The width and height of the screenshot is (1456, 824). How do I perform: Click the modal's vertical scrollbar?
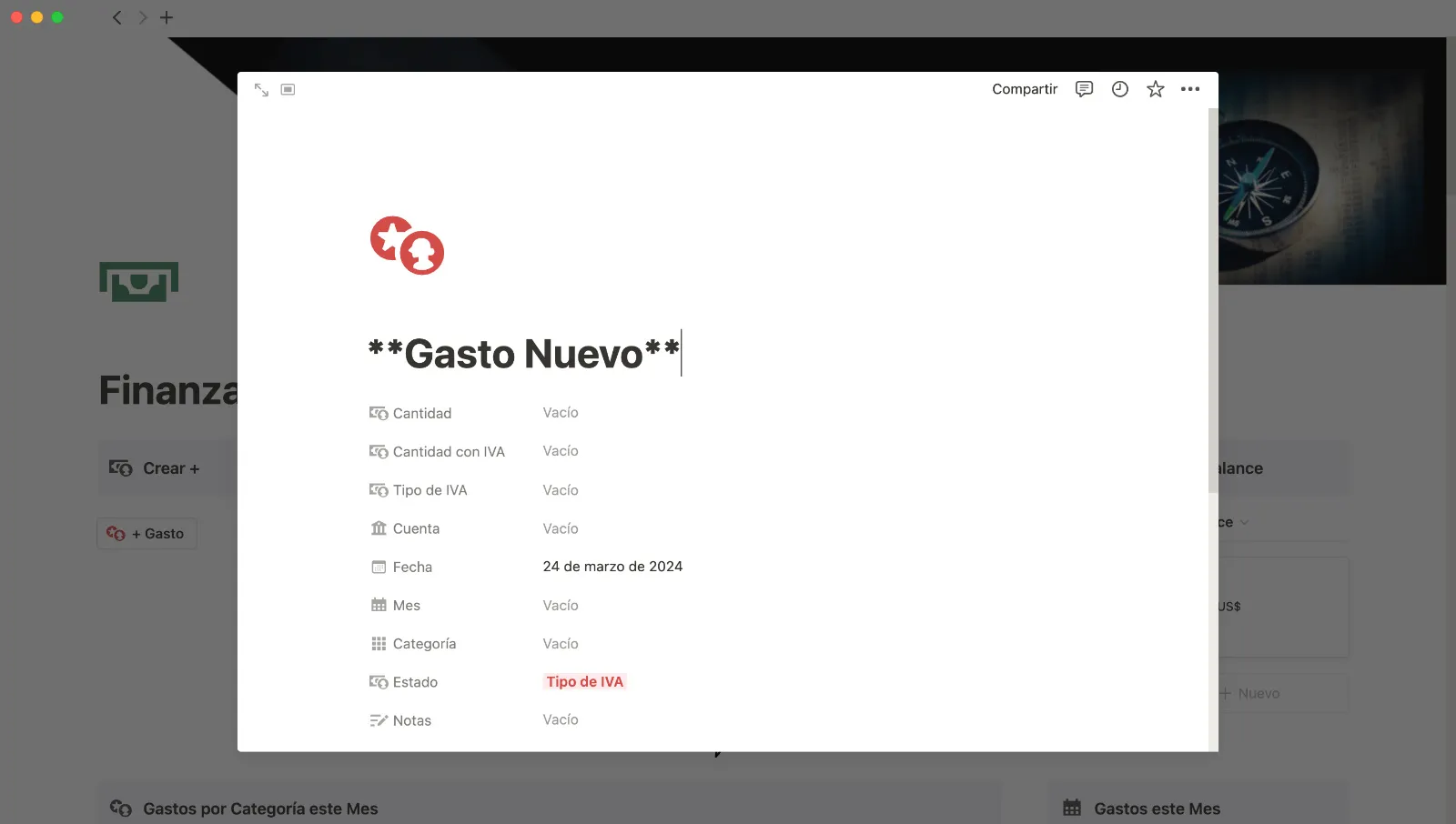[x=1213, y=300]
